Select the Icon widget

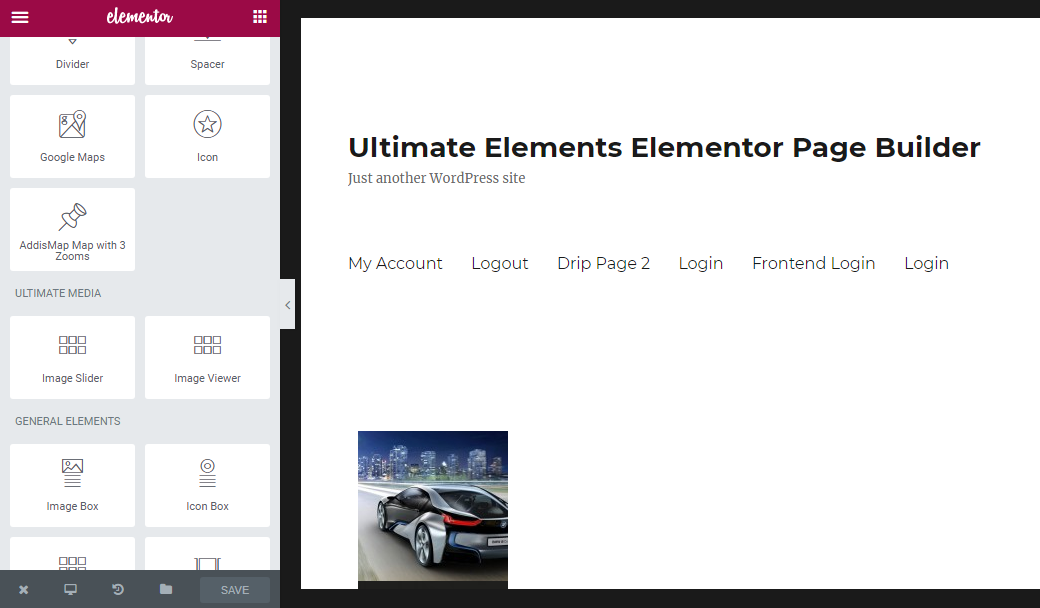(x=208, y=137)
